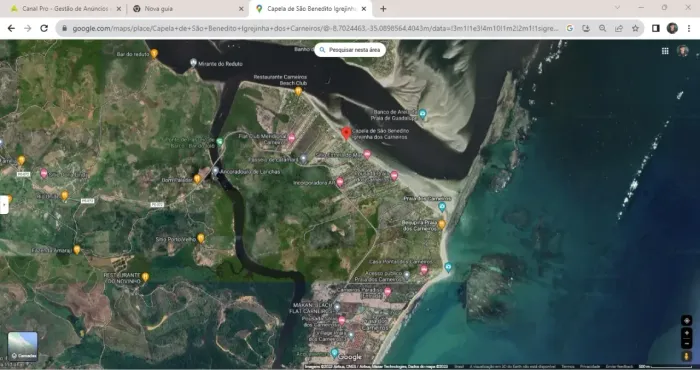Open the Google account avatar on map
Image resolution: width=700 pixels, height=370 pixels.
pos(683,50)
